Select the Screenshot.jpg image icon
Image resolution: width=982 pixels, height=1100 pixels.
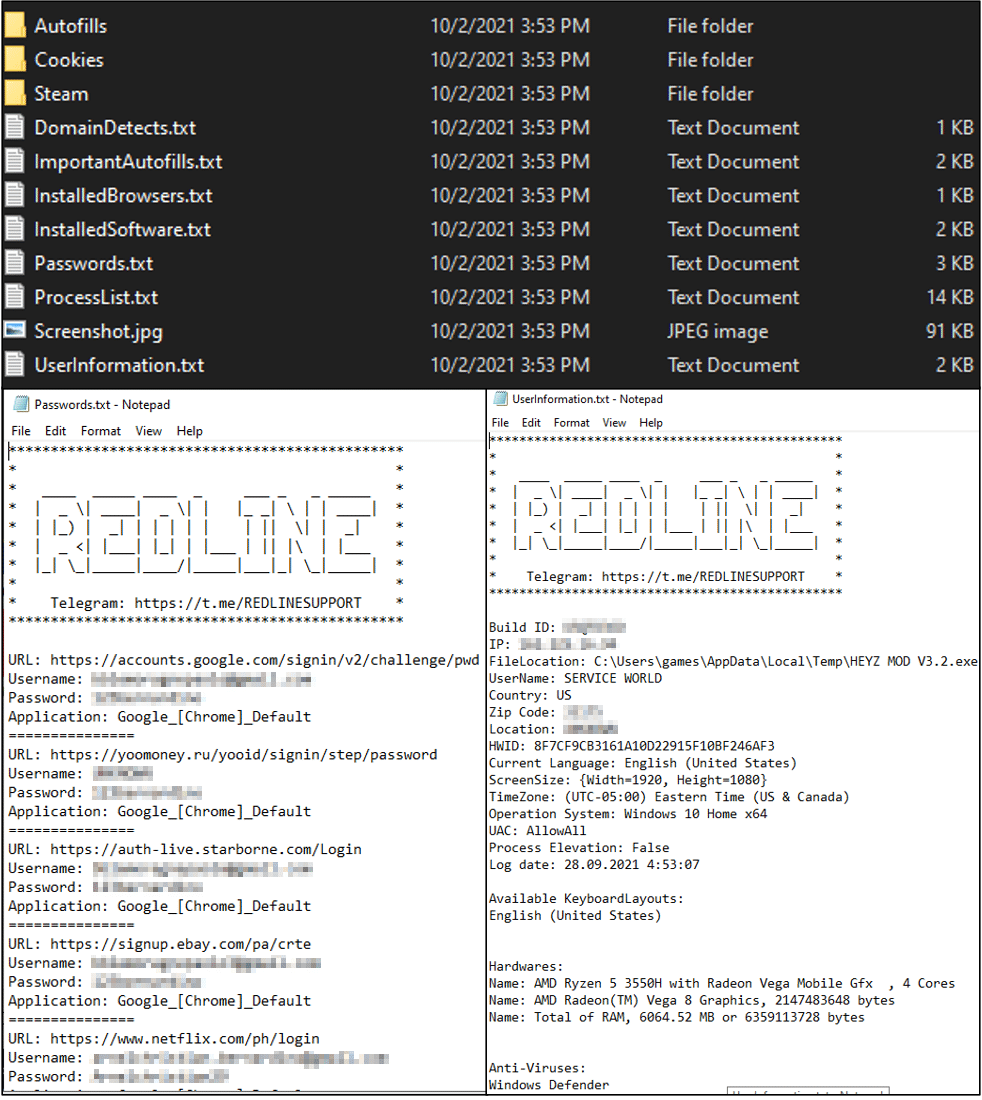pos(15,331)
